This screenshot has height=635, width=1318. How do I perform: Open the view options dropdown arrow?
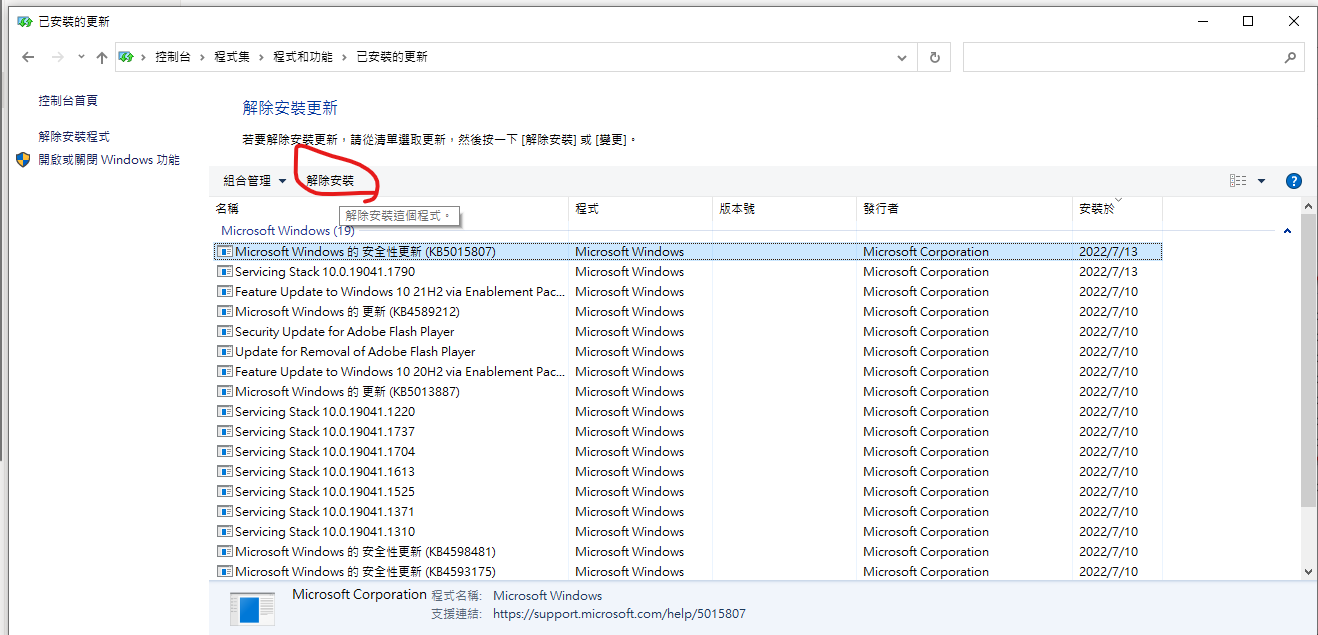tap(1261, 181)
